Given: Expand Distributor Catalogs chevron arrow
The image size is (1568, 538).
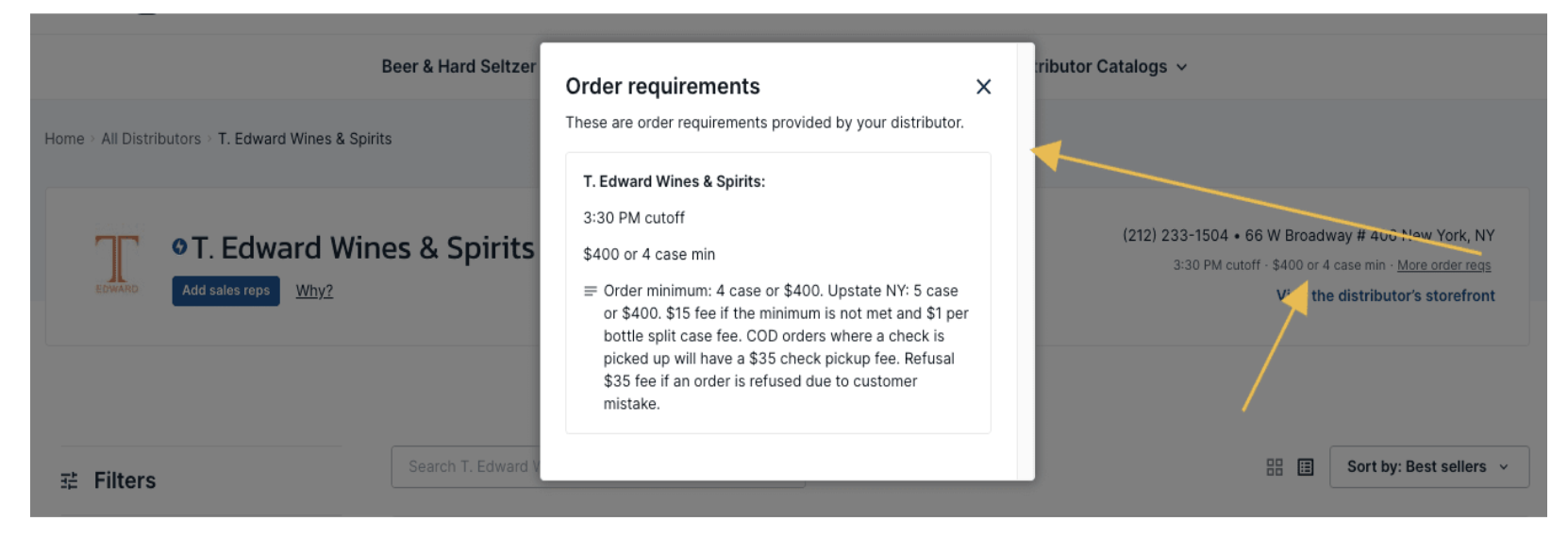Looking at the screenshot, I should pyautogui.click(x=1182, y=67).
